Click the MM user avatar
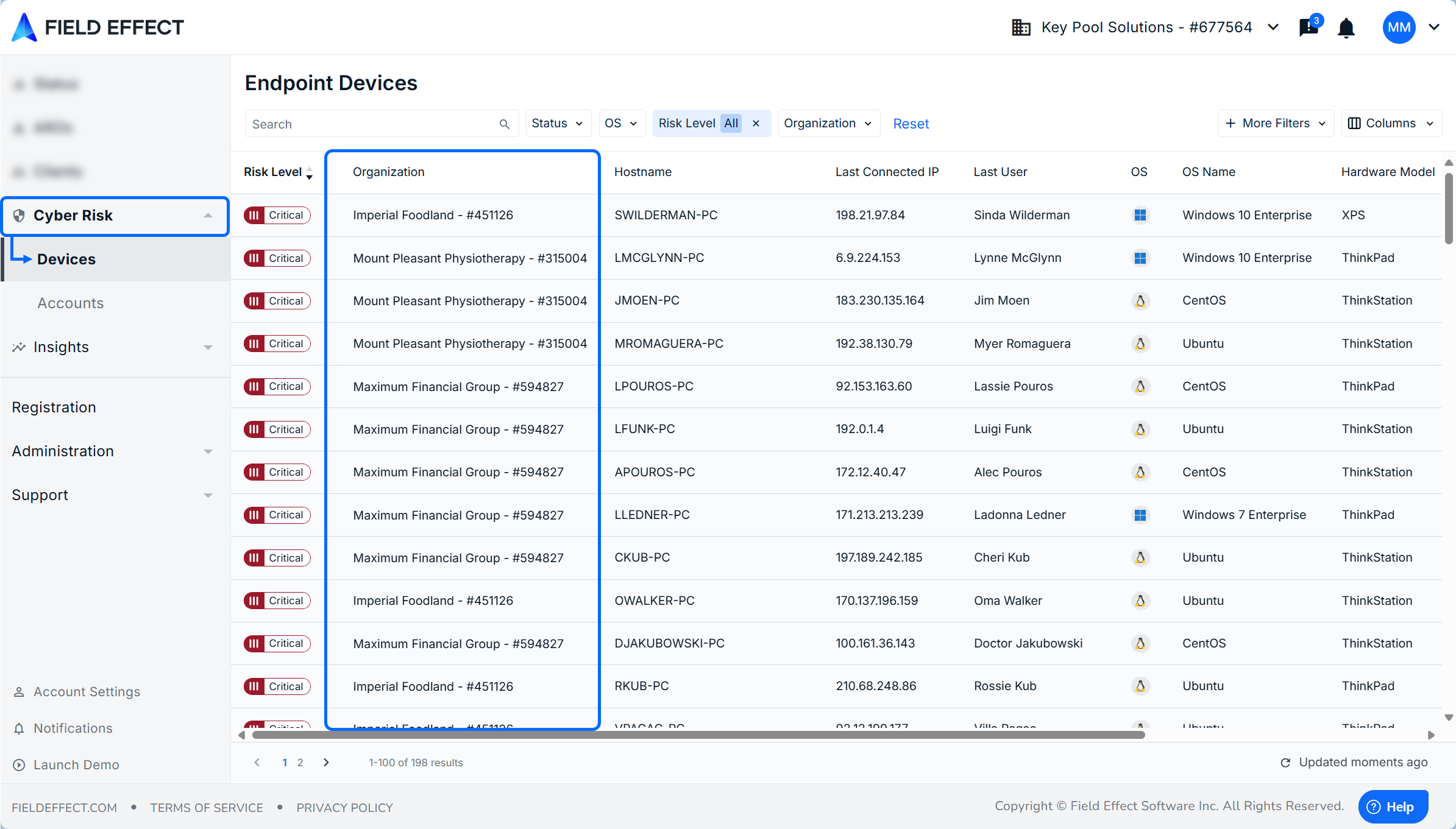This screenshot has width=1456, height=829. coord(1399,27)
